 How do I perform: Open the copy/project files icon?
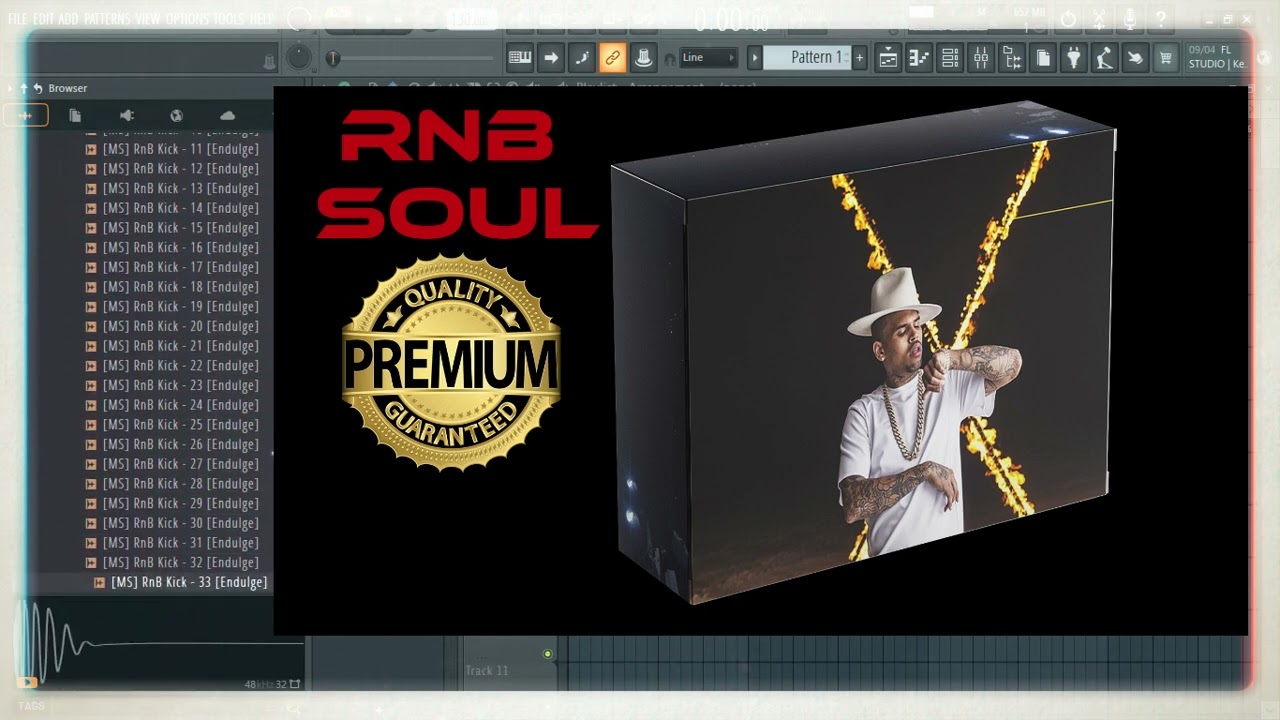point(1043,59)
